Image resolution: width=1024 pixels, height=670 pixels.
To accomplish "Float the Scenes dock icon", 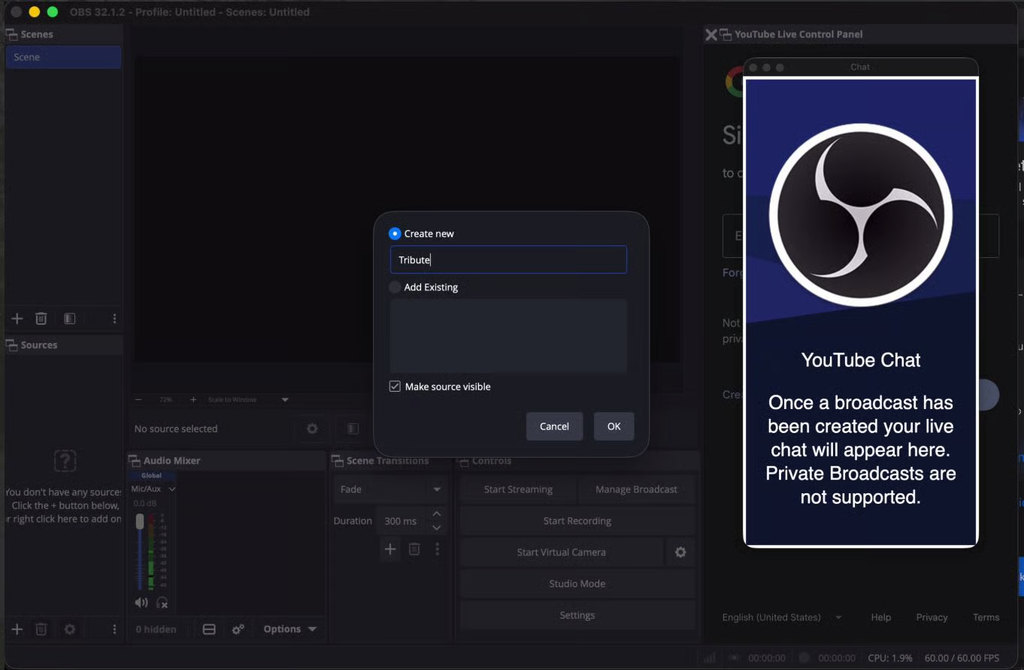I will tap(12, 35).
